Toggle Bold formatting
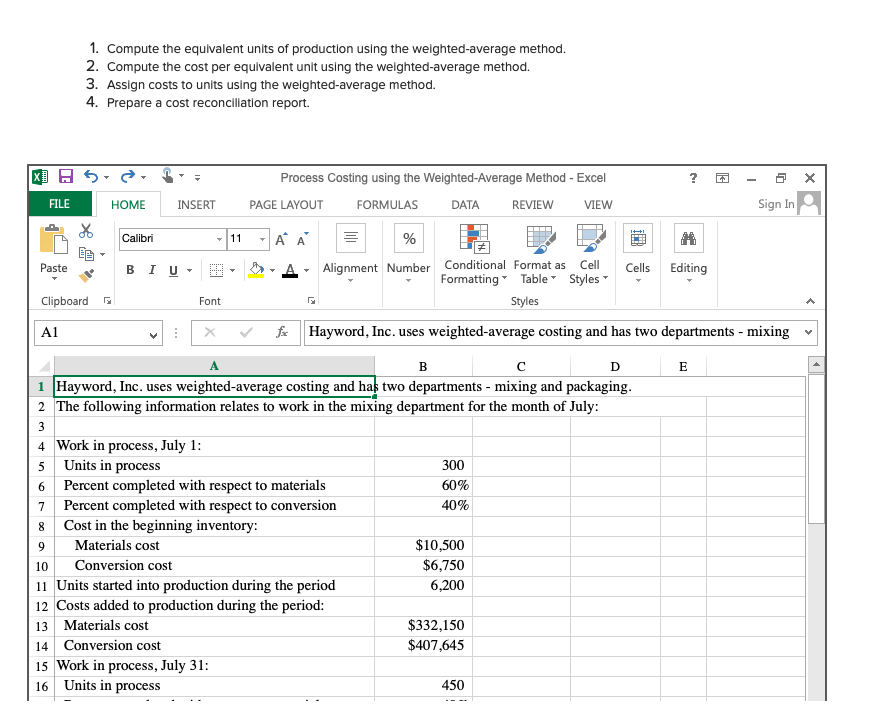Viewport: 875px width, 718px height. click(x=130, y=270)
